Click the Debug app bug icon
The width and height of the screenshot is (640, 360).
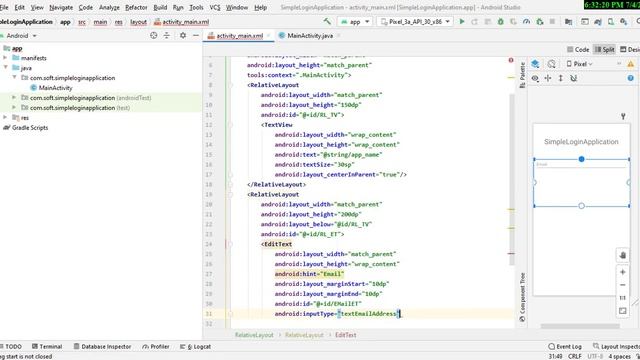point(500,22)
